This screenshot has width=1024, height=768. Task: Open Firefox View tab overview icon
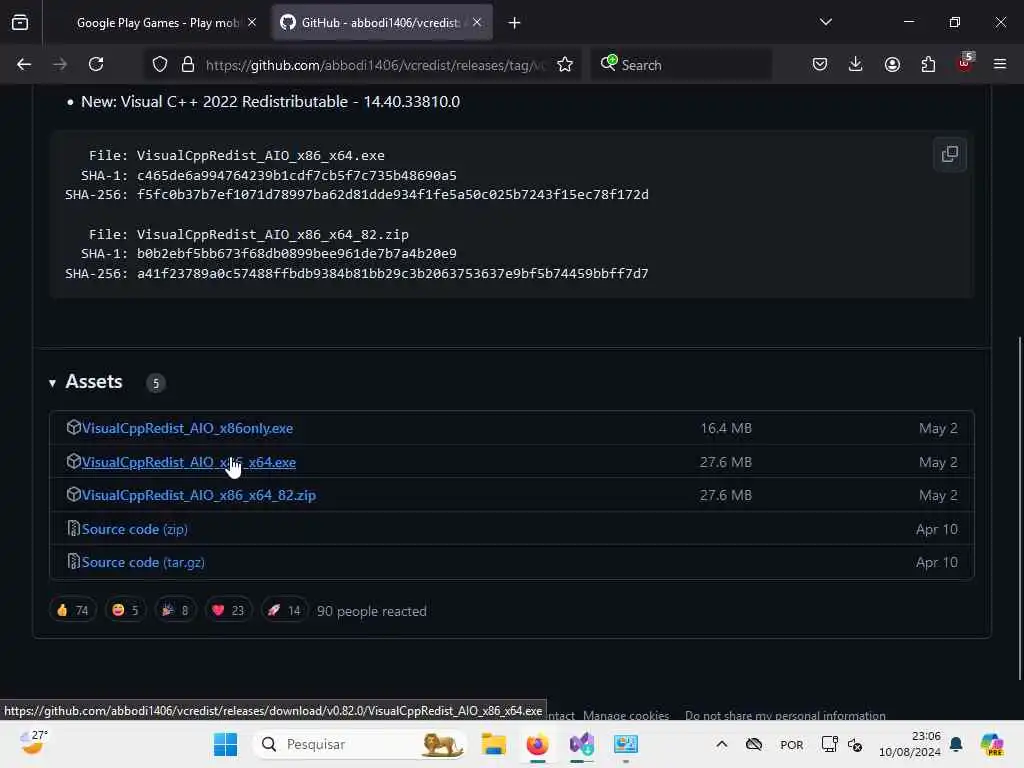(20, 23)
